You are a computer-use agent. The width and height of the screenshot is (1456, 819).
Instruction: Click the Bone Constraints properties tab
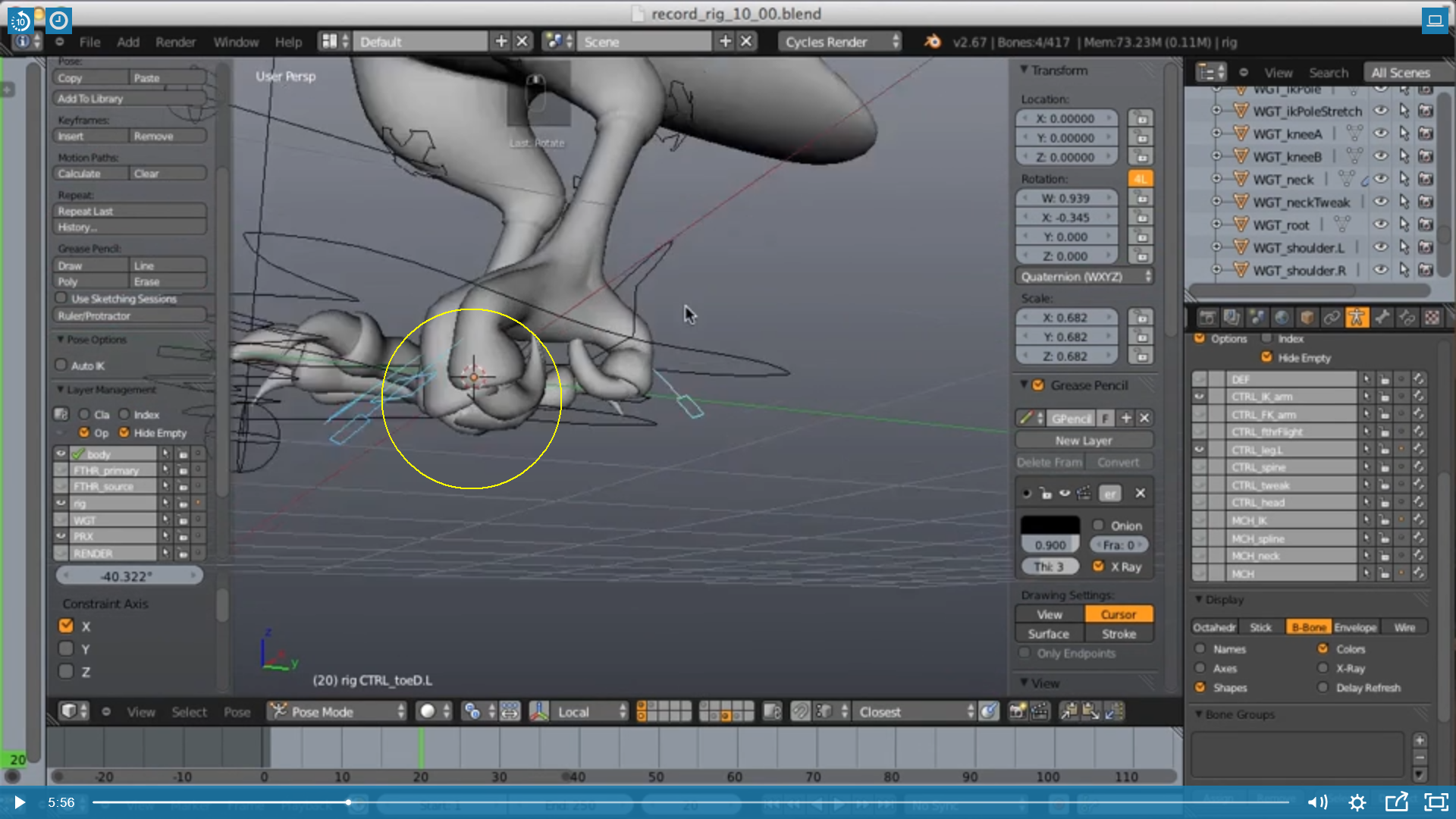[1407, 317]
